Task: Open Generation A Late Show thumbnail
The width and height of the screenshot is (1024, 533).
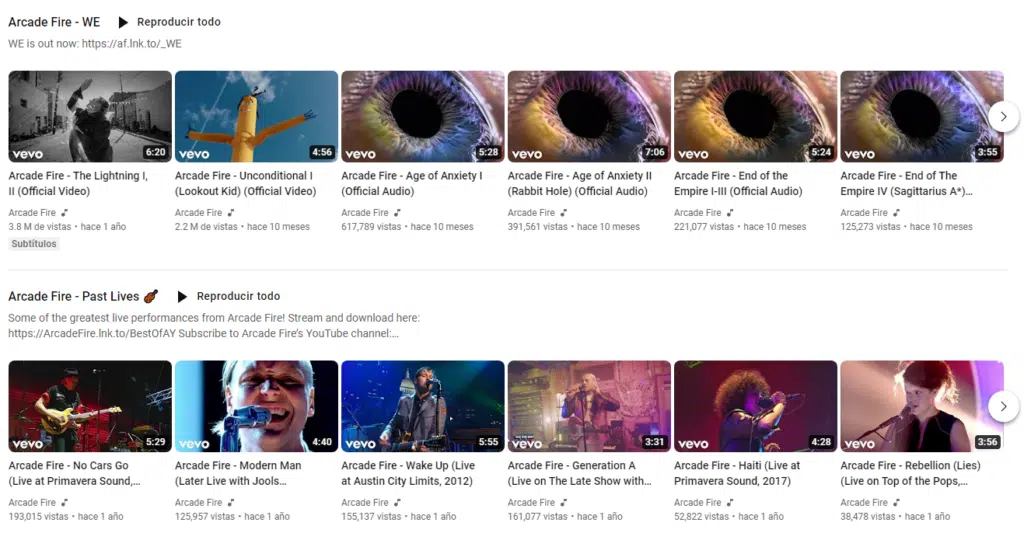Action: (x=589, y=406)
